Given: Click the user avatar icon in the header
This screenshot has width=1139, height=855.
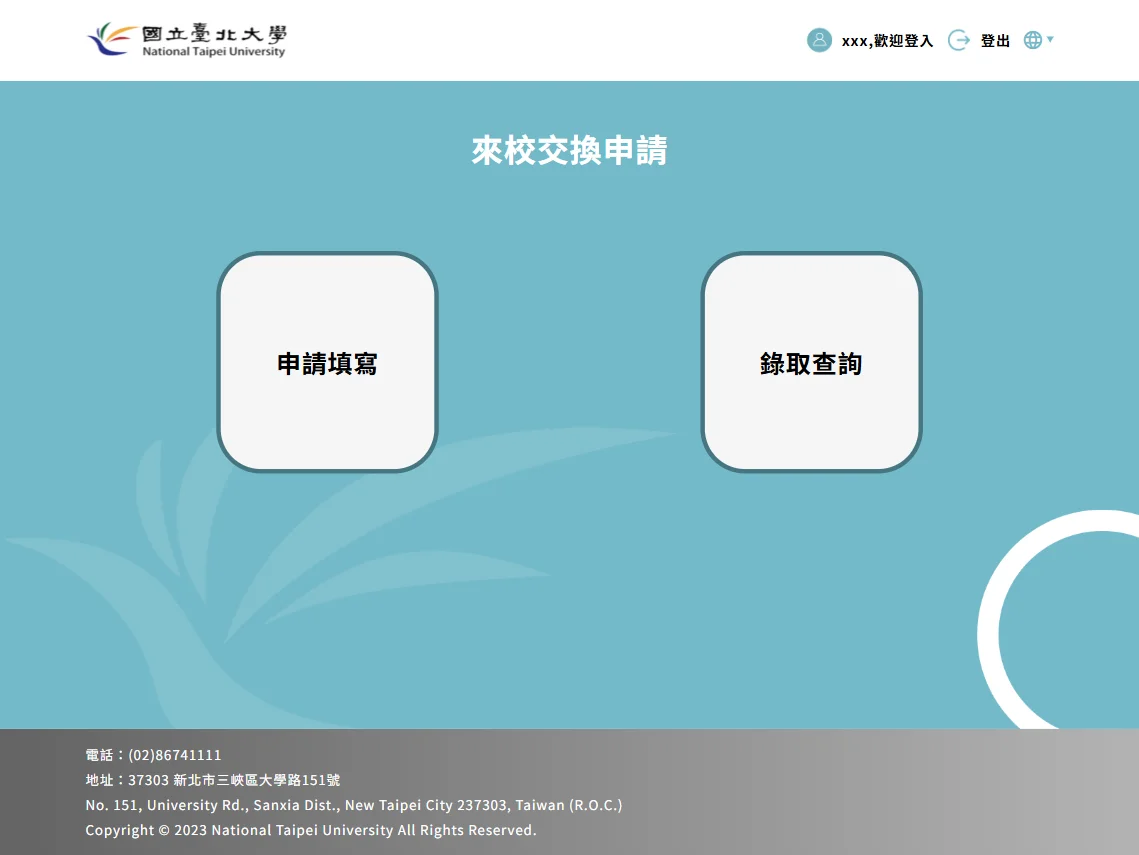Looking at the screenshot, I should [x=820, y=40].
